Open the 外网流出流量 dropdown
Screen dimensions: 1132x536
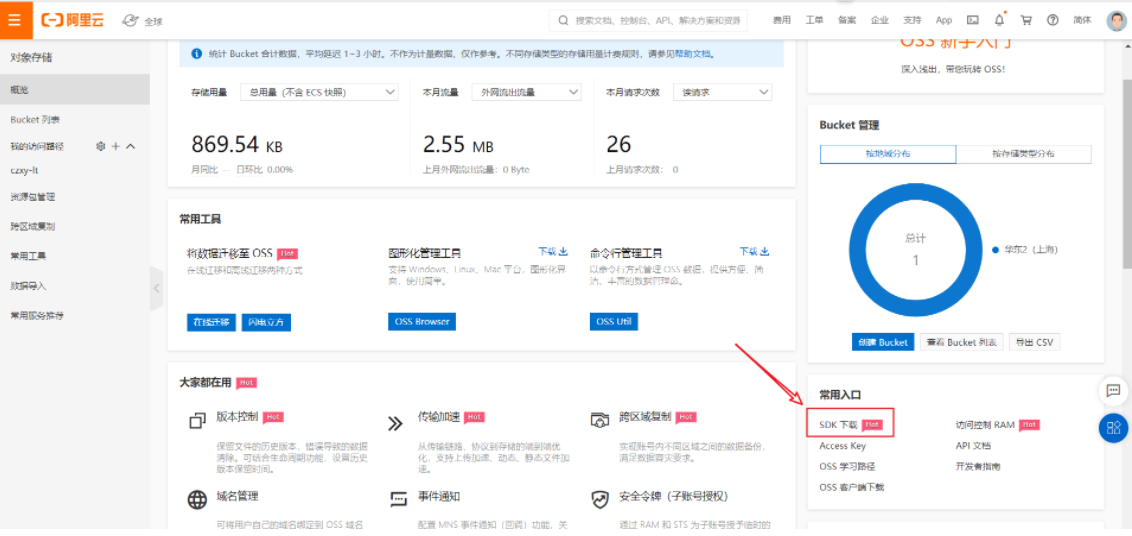(527, 92)
